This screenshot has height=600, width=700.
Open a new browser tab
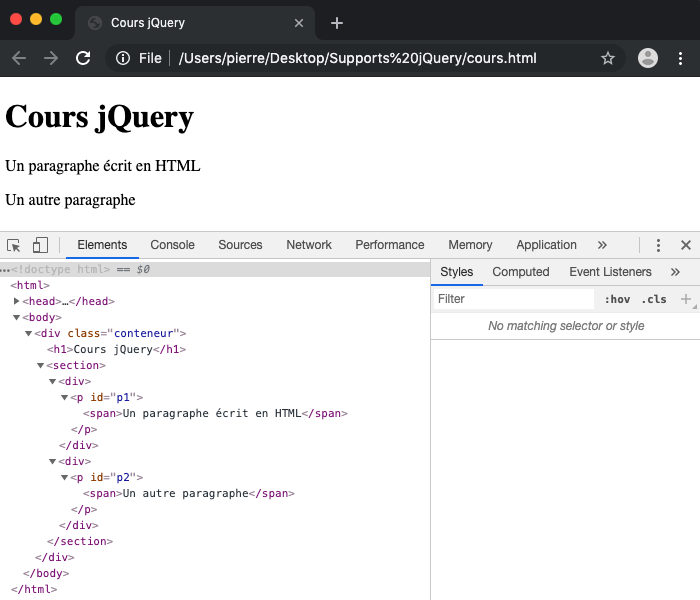pyautogui.click(x=337, y=23)
